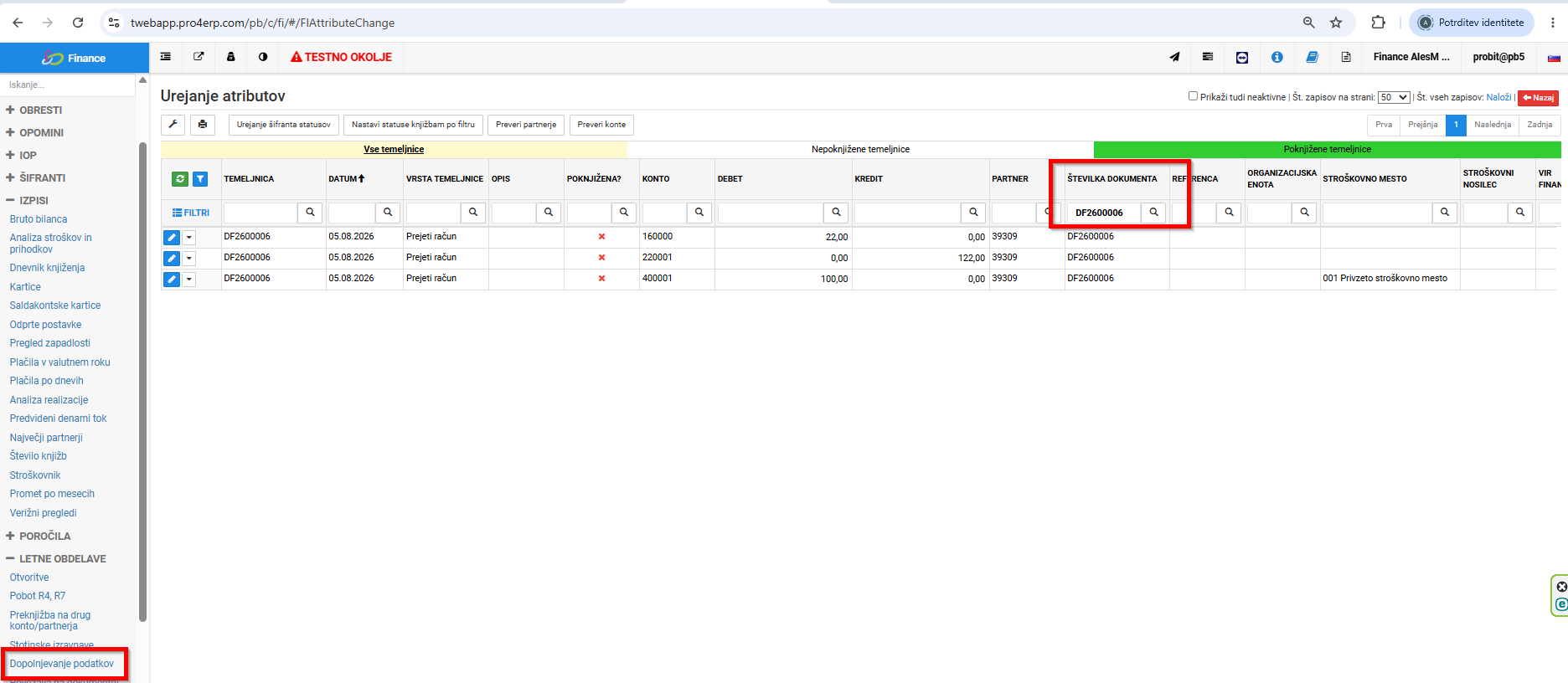Open dropdown arrow on konto 220001 row
This screenshot has width=1568, height=683.
[189, 259]
